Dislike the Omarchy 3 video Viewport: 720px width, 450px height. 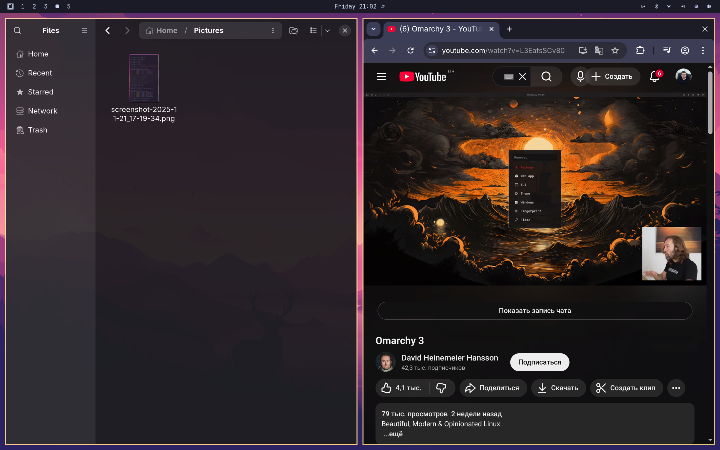tap(441, 388)
